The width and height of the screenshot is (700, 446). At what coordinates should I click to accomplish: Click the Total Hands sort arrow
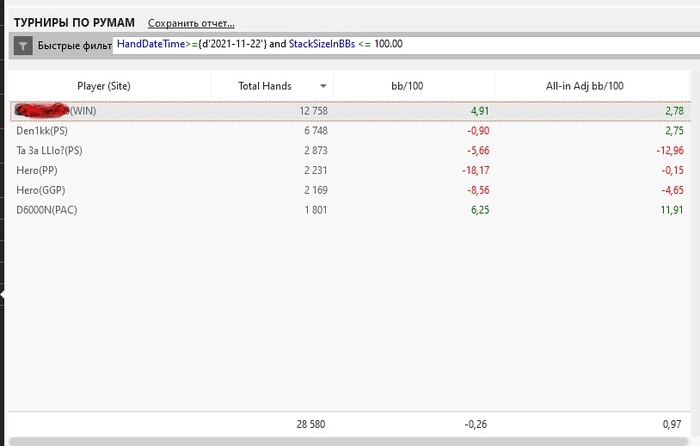pyautogui.click(x=323, y=86)
